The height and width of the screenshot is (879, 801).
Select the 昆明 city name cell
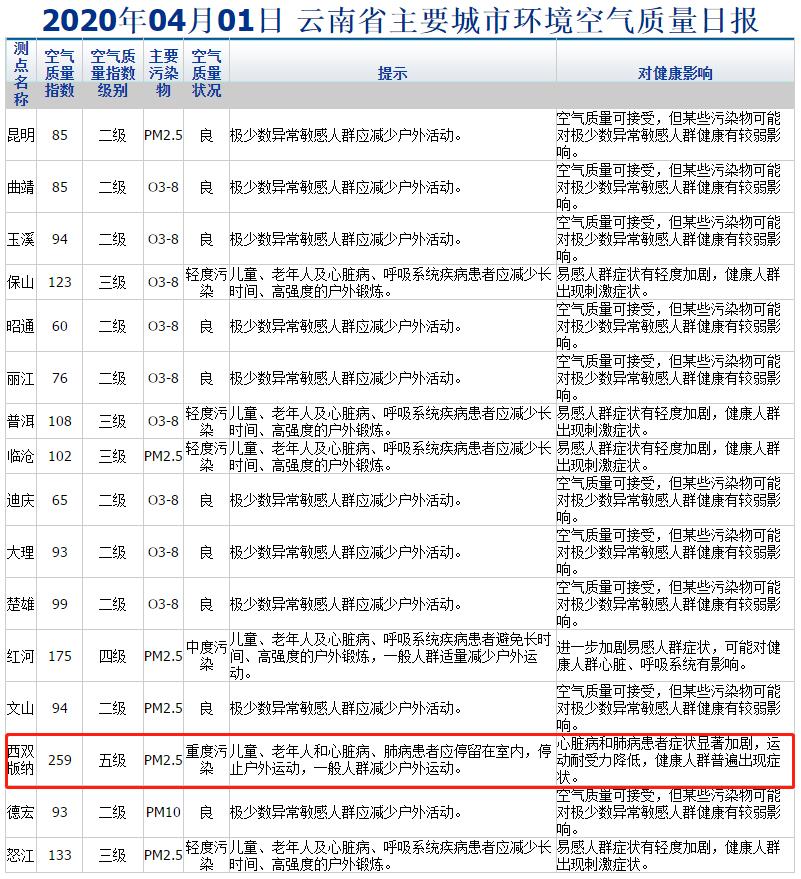[21, 135]
